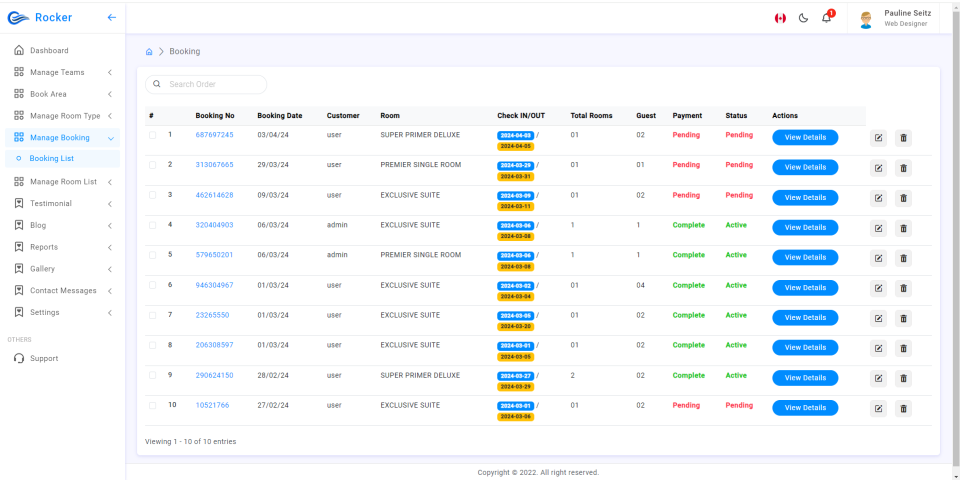960x480 pixels.
Task: Expand the Manage Room Type submenu
Action: [x=62, y=116]
